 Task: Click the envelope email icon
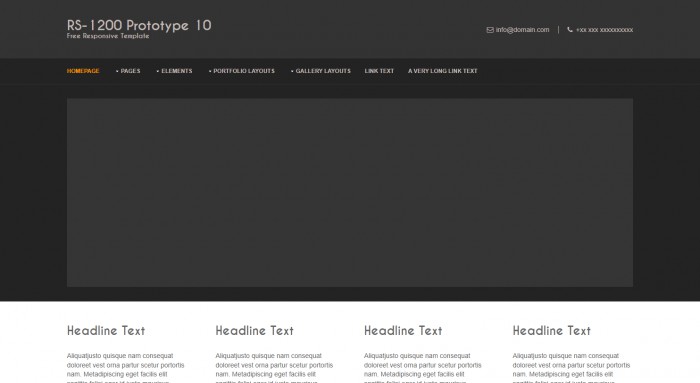[x=490, y=30]
